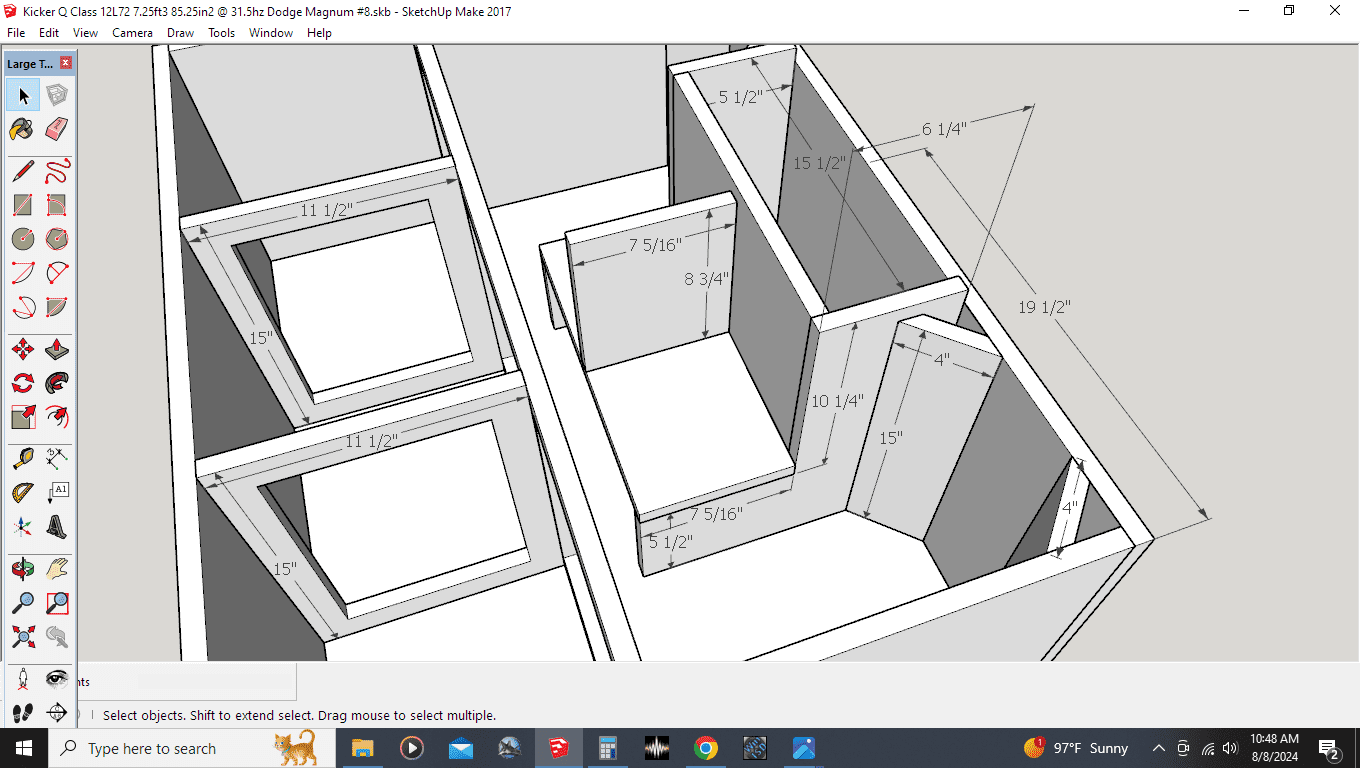Viewport: 1360px width, 768px height.
Task: Select the Follow Me tool
Action: (58, 383)
